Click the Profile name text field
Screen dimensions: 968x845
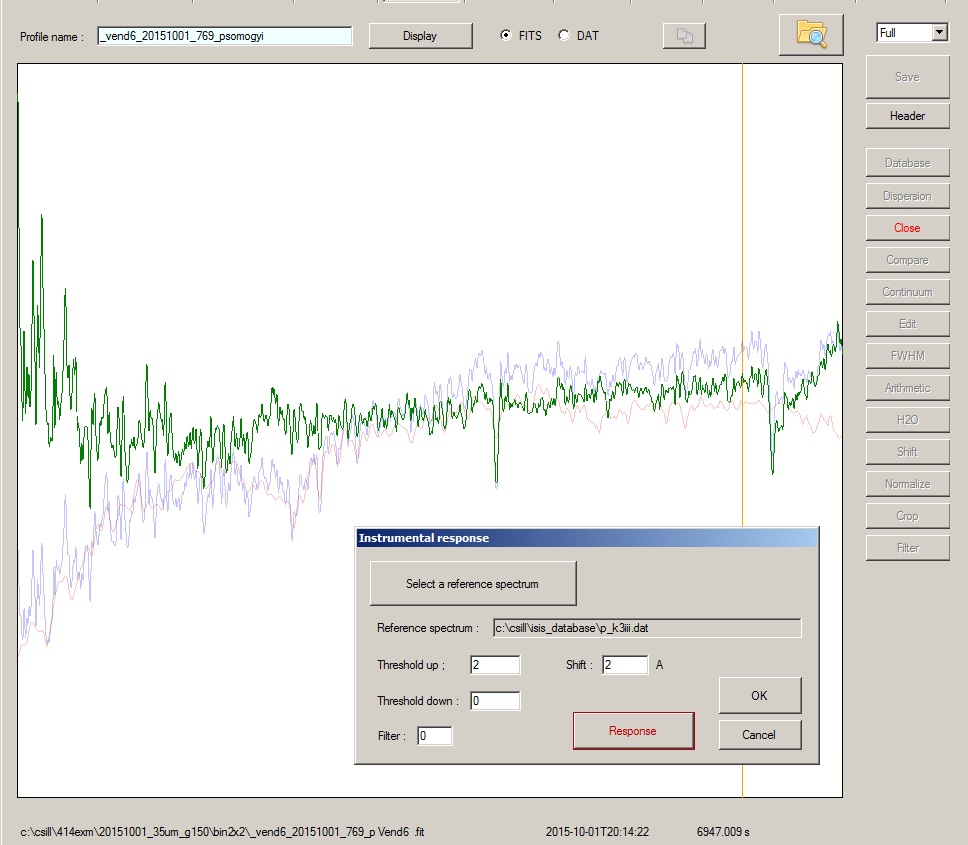225,36
